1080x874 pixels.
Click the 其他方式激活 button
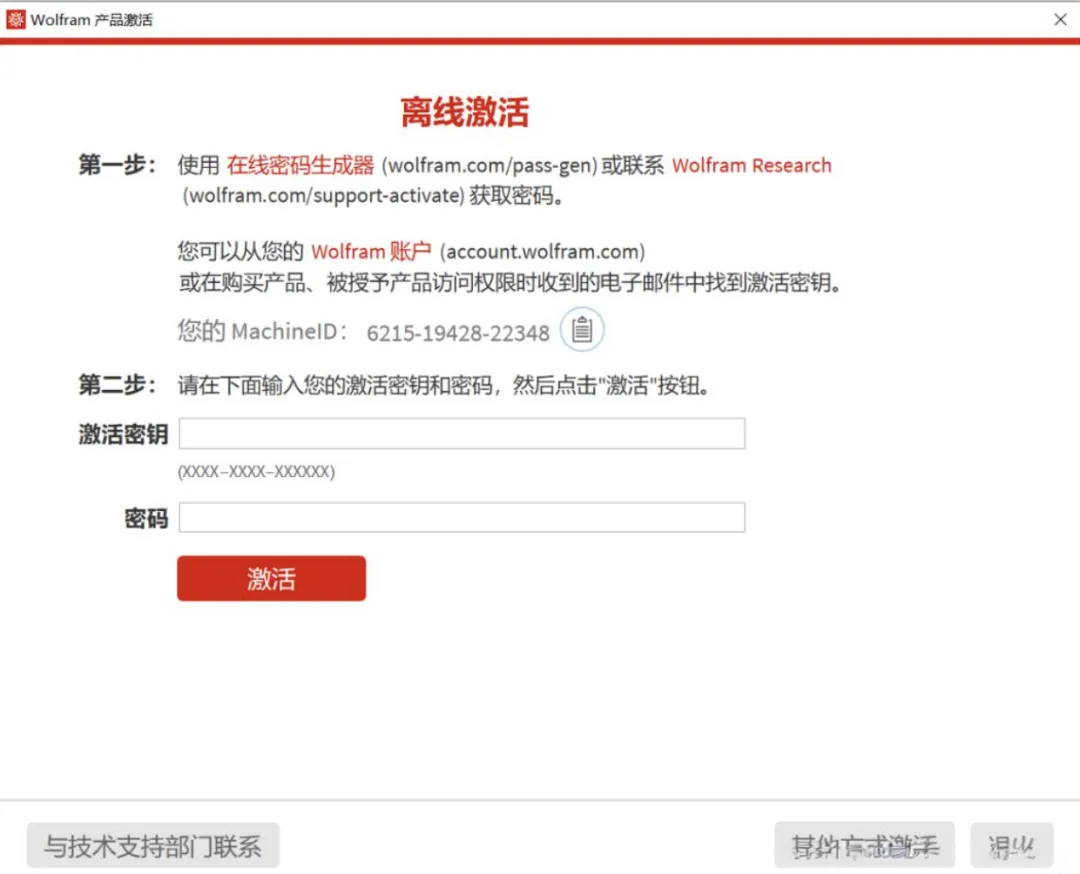864,845
